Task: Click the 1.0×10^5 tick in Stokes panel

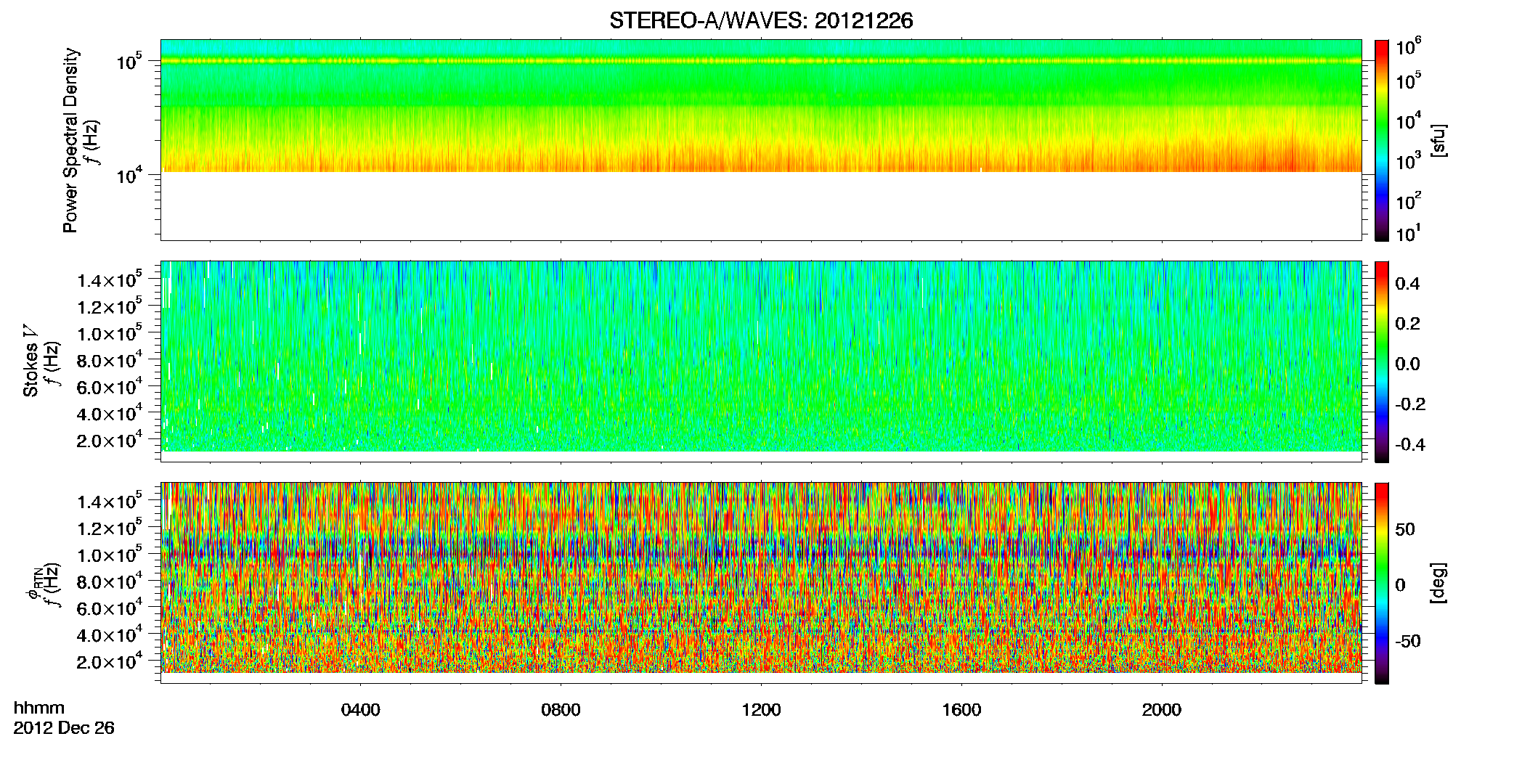Action: 109,334
